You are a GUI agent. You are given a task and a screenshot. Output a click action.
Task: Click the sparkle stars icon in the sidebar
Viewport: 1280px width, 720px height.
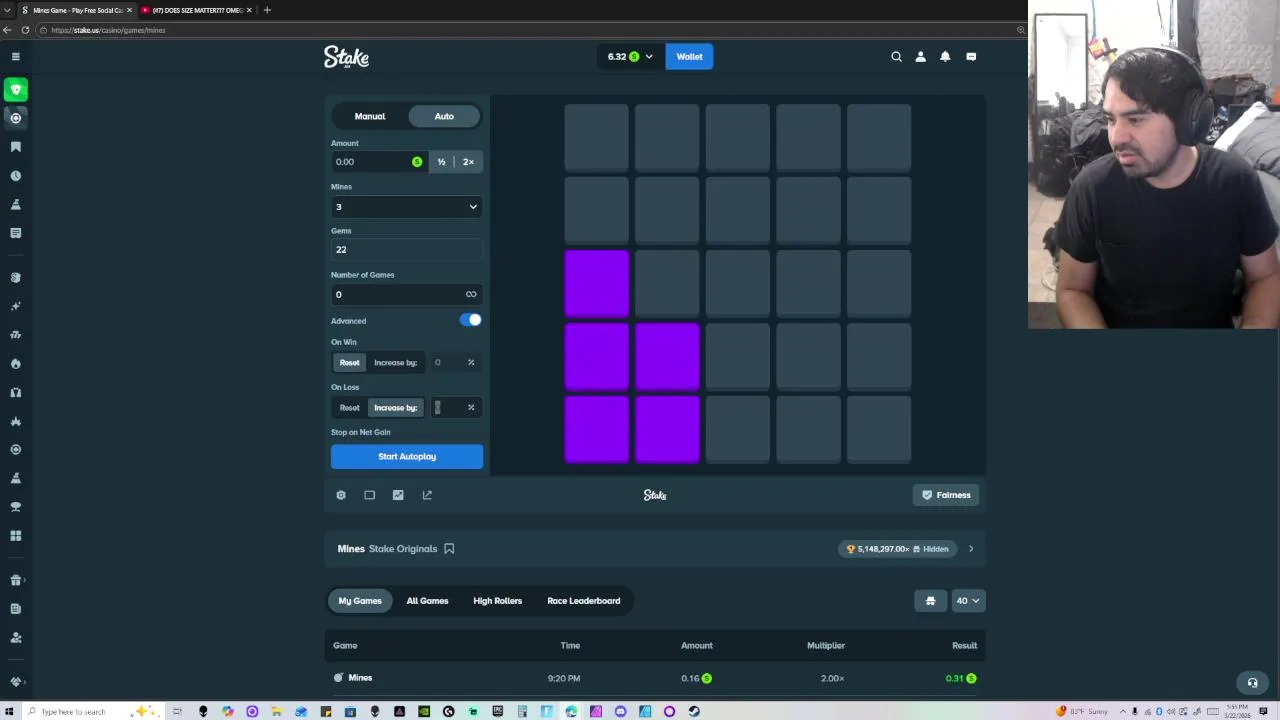click(15, 306)
